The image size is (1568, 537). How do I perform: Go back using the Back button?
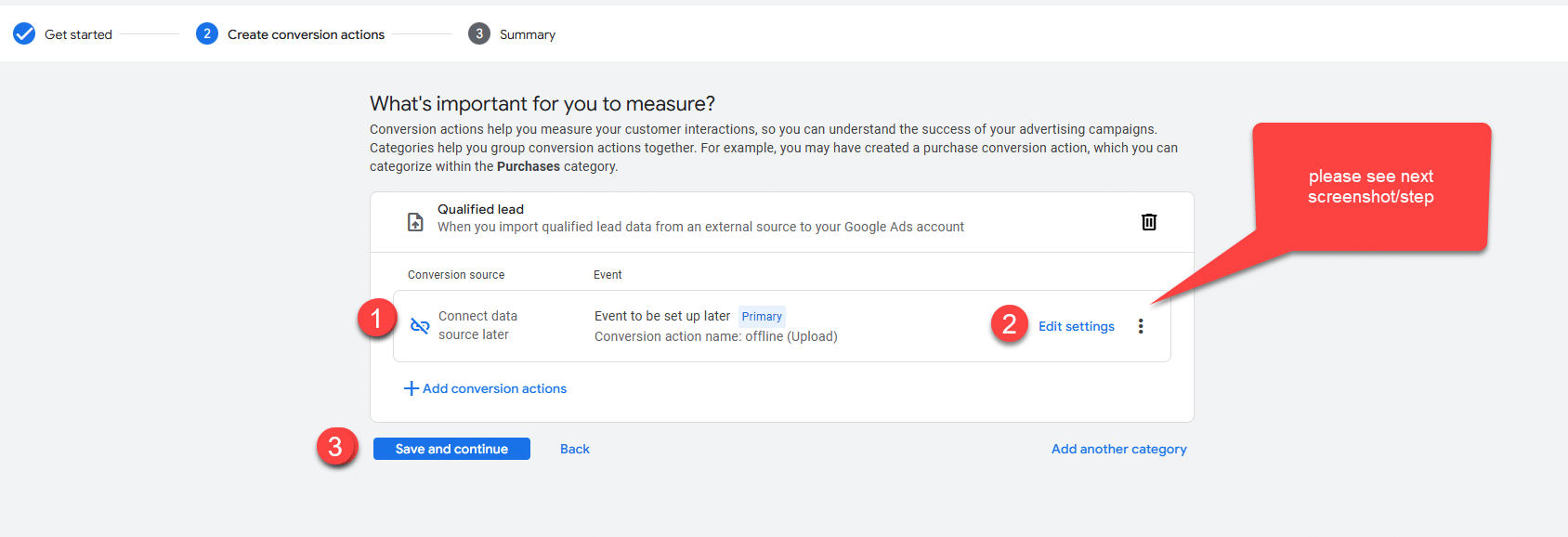click(x=574, y=449)
